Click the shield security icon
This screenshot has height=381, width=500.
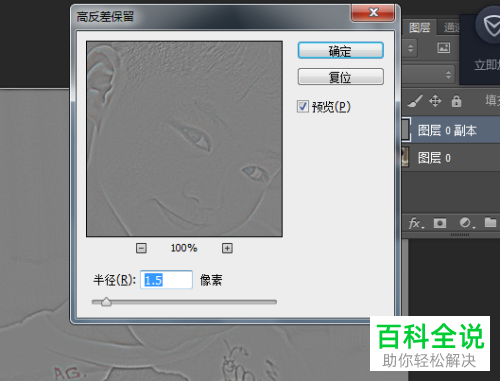coord(490,26)
